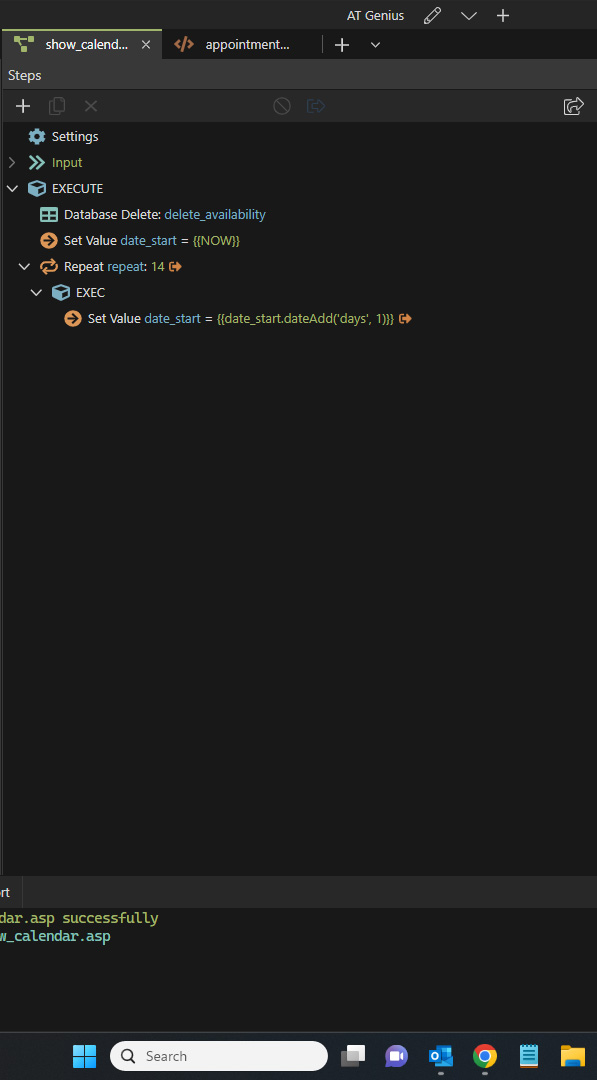Open the Settings gear item

click(63, 136)
